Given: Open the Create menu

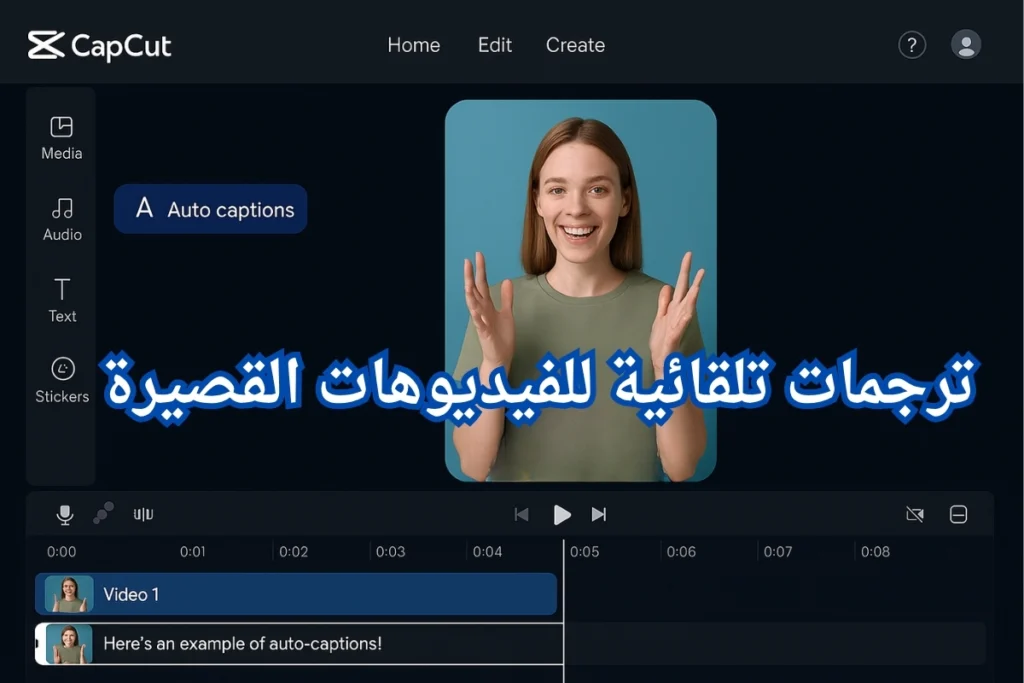Looking at the screenshot, I should tap(575, 45).
